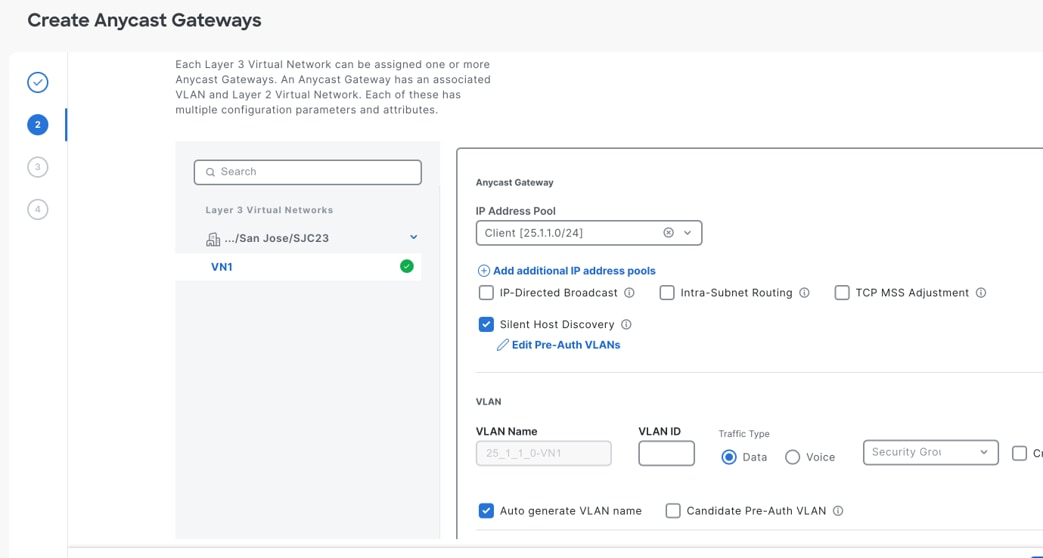Select step 2 in the wizard stepper
The height and width of the screenshot is (558, 1043).
(38, 124)
